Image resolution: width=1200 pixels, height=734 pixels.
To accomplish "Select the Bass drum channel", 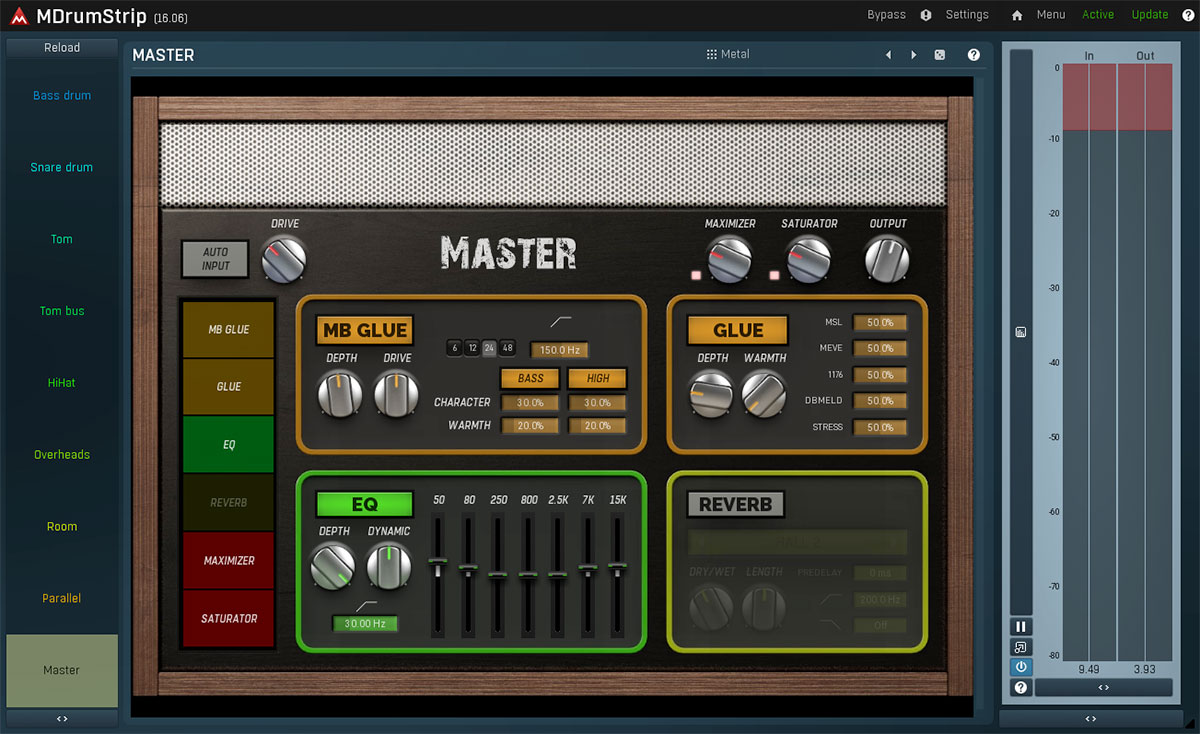I will click(x=62, y=96).
